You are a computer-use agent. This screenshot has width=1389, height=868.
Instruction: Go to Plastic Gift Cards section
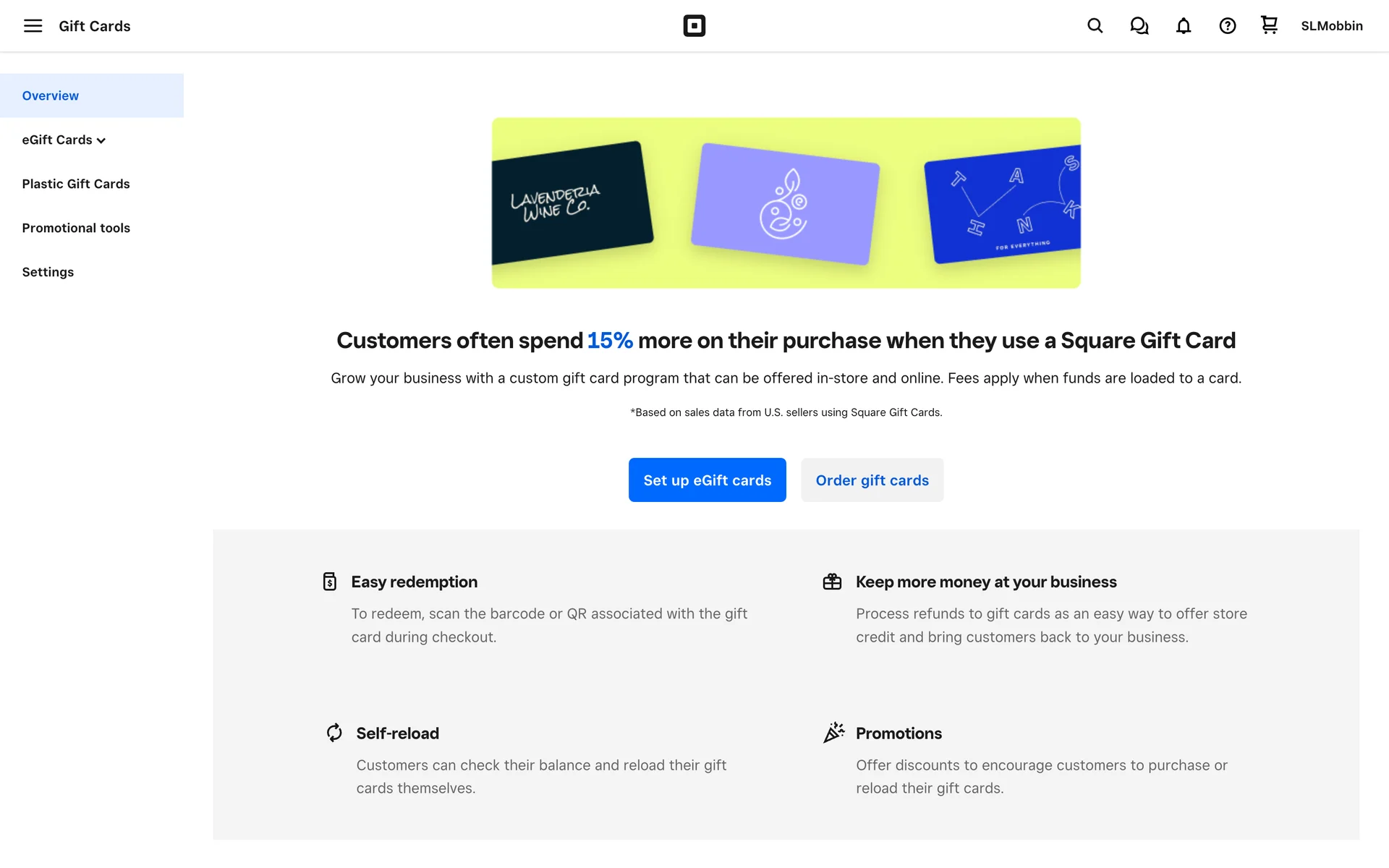76,184
